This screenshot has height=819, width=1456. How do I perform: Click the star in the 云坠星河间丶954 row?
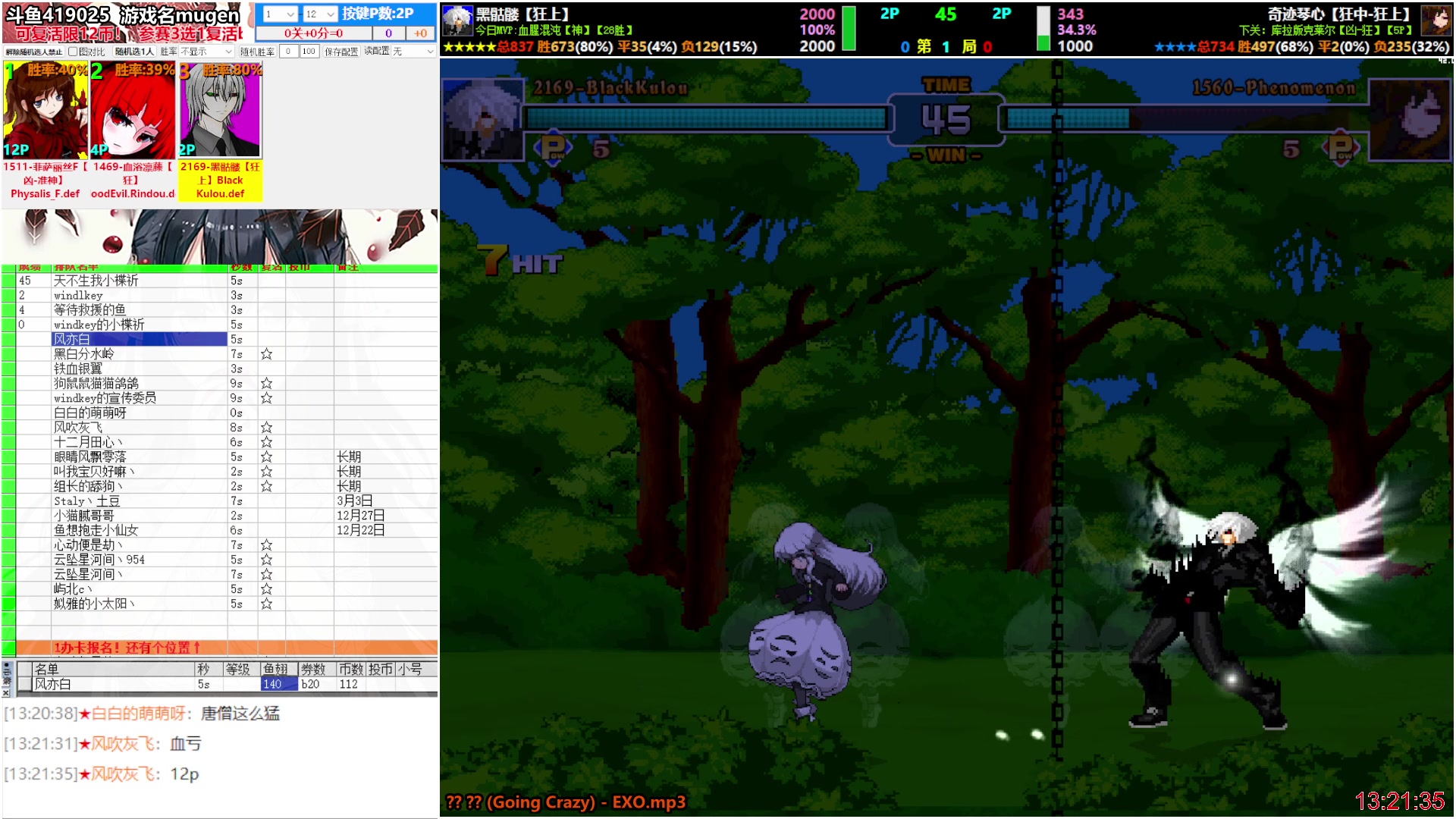[266, 560]
